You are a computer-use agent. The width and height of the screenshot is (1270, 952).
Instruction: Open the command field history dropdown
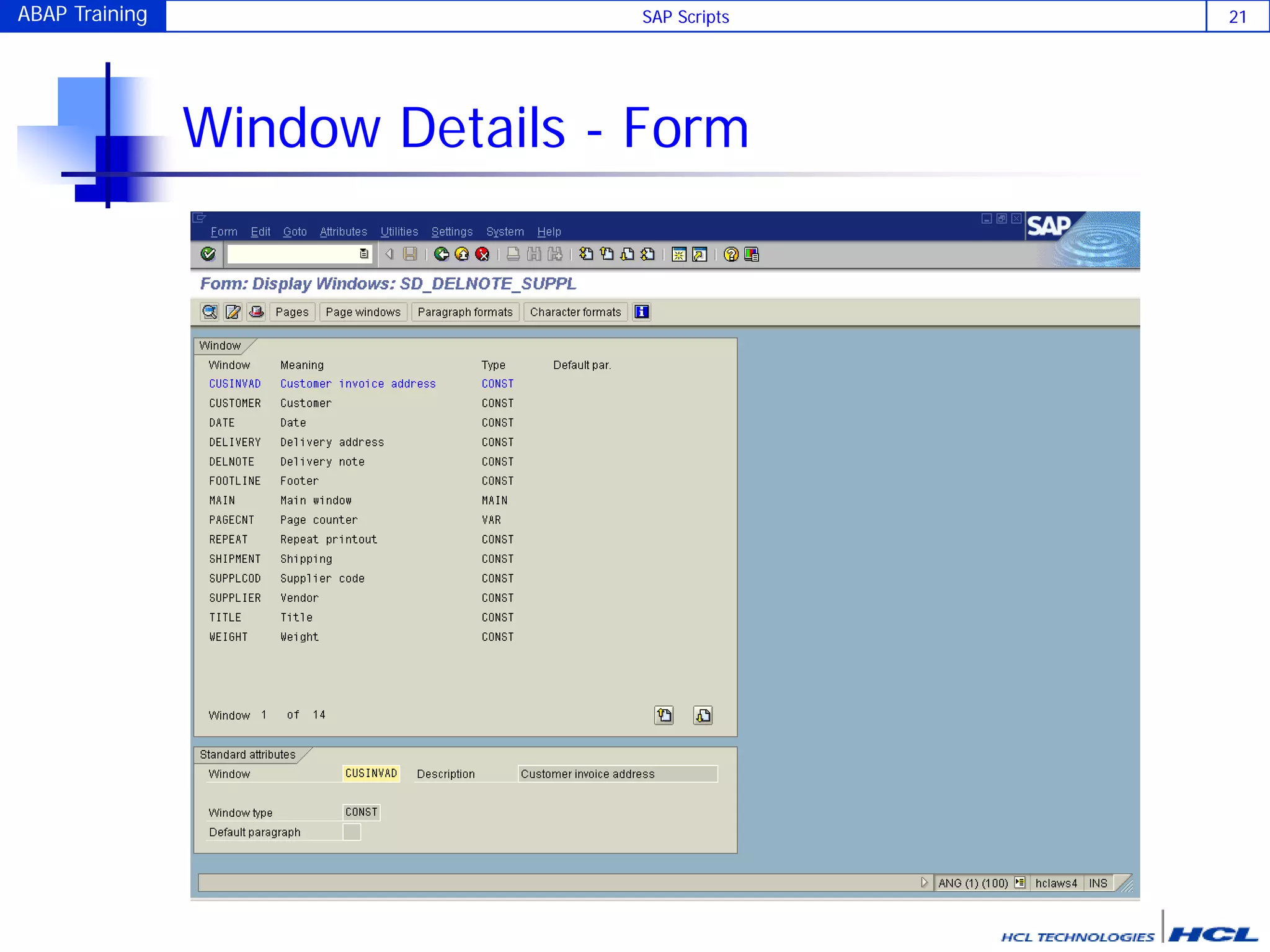point(364,254)
